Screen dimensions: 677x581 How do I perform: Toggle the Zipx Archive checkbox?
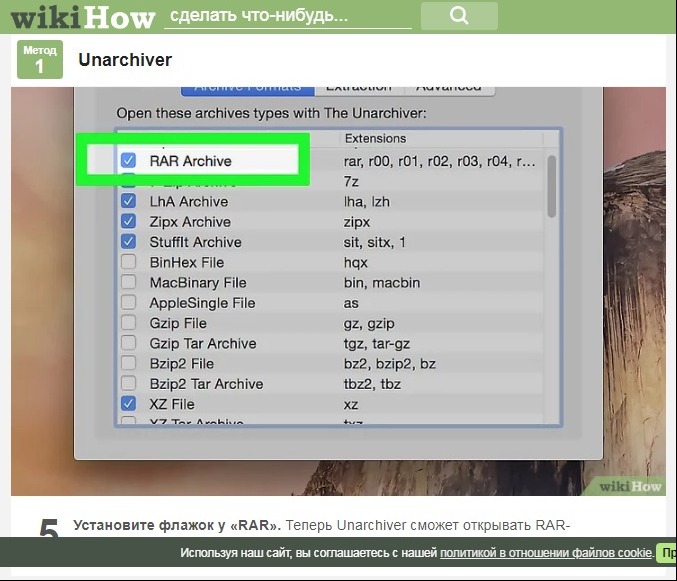pyautogui.click(x=128, y=221)
